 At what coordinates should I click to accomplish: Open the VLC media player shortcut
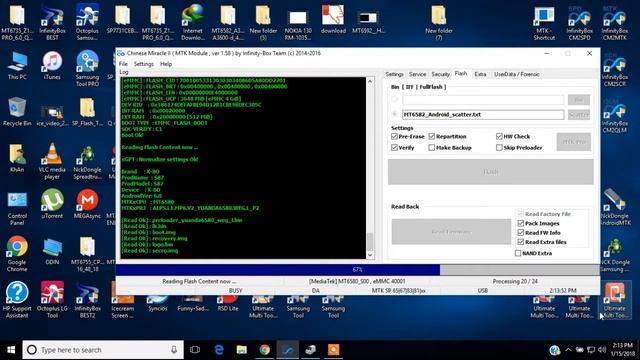coord(52,161)
